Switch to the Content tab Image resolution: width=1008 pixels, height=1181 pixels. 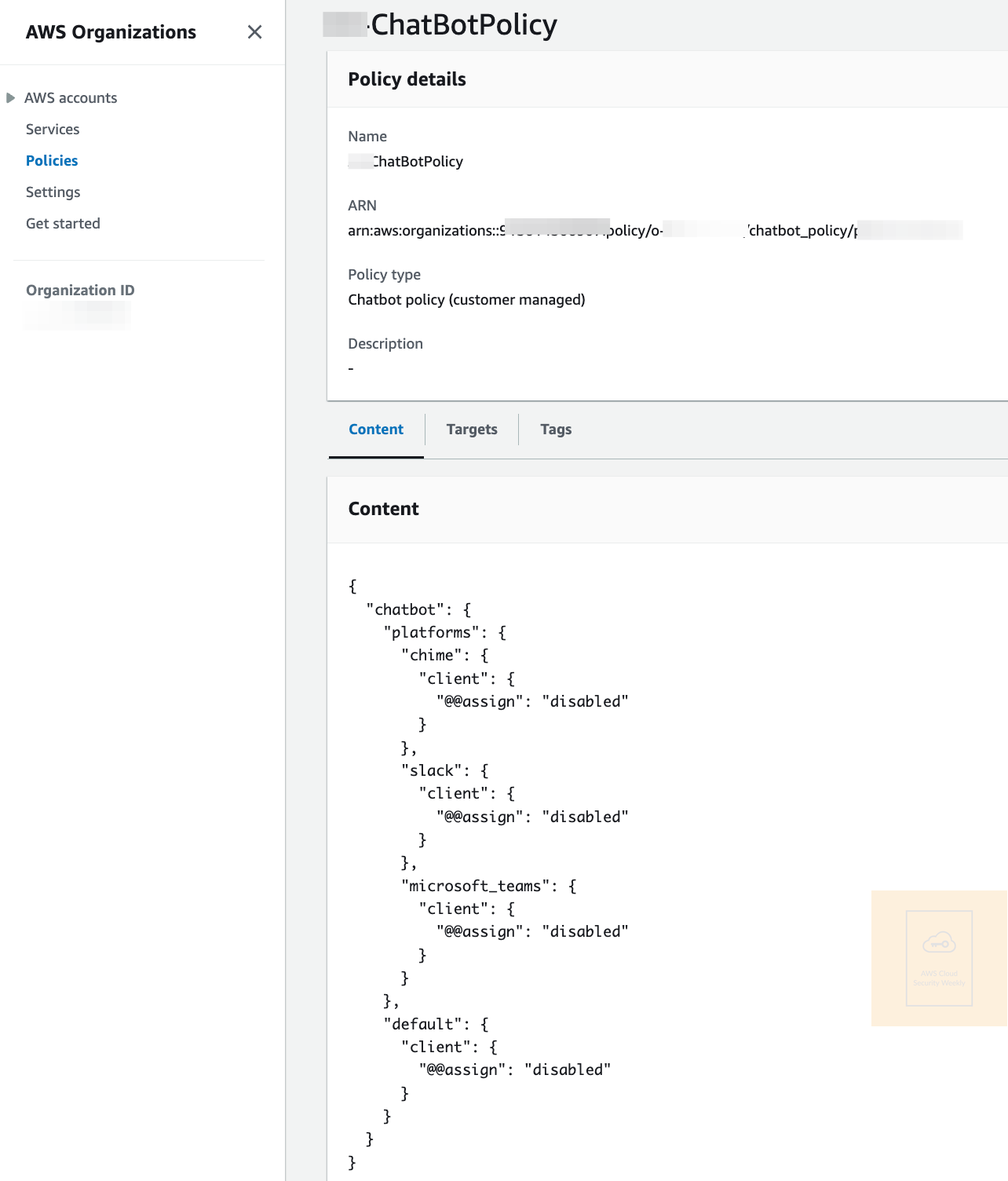(376, 430)
